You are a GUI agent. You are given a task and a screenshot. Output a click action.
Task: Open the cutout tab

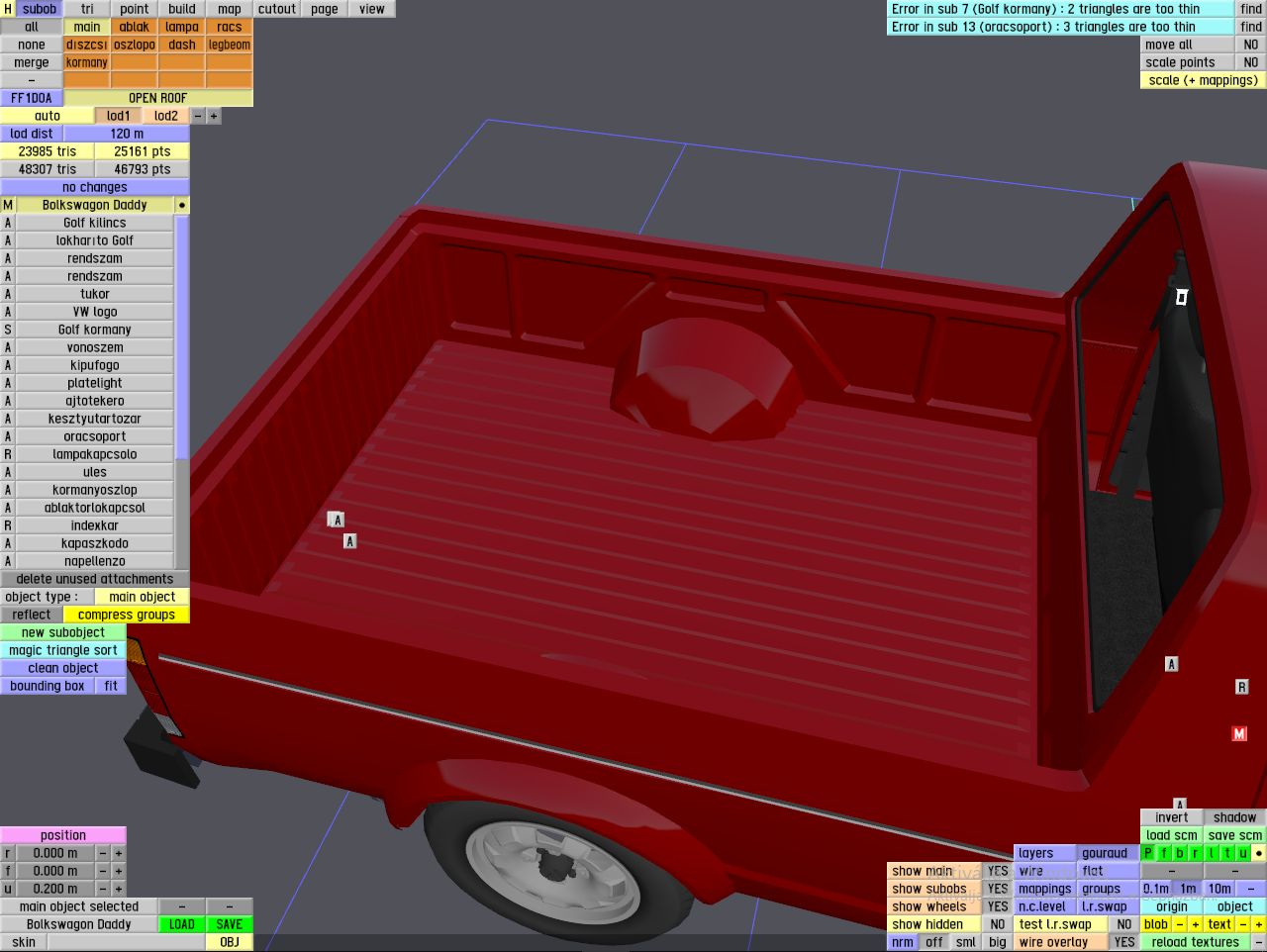pos(277,9)
